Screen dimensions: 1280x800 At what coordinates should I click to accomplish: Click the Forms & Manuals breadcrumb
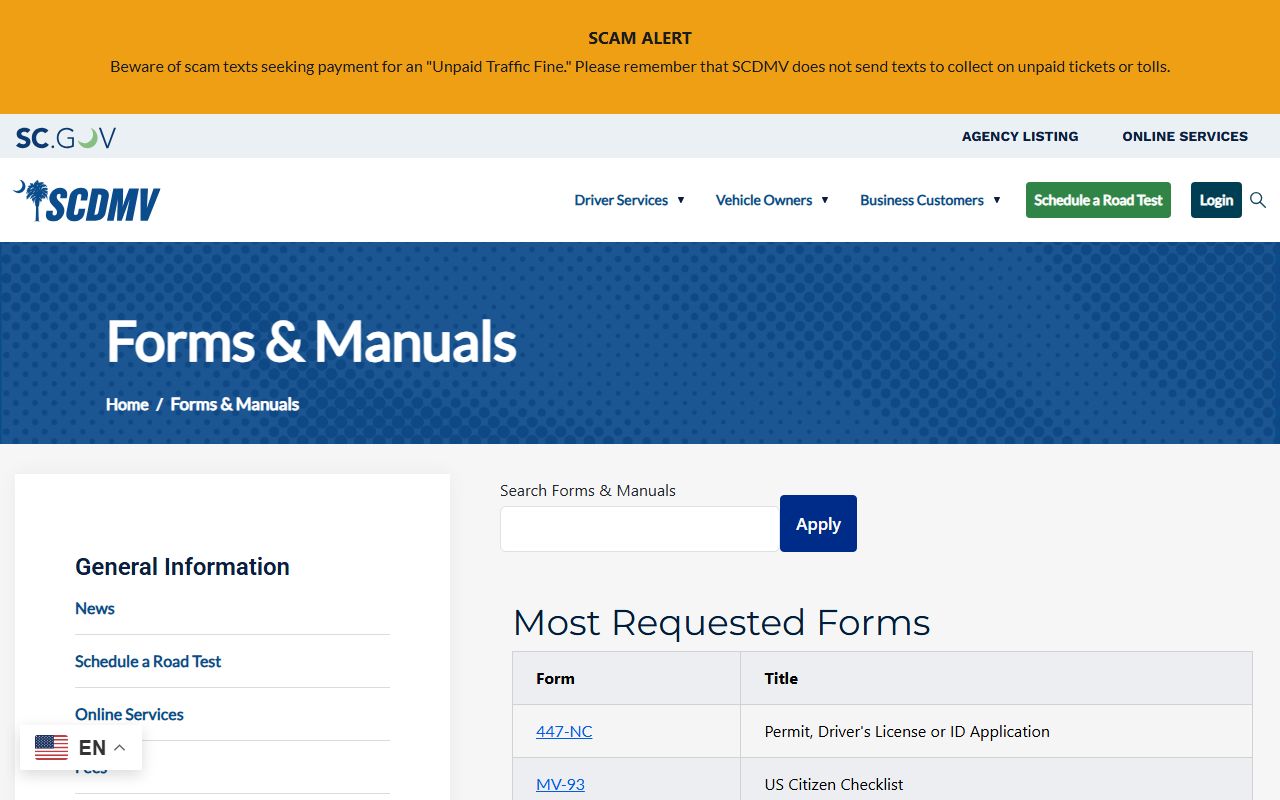pos(235,404)
